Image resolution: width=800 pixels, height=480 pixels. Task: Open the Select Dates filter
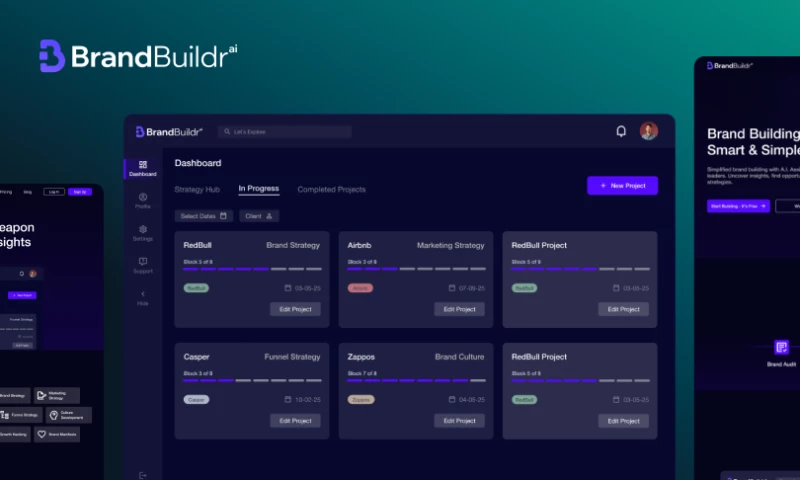click(204, 216)
